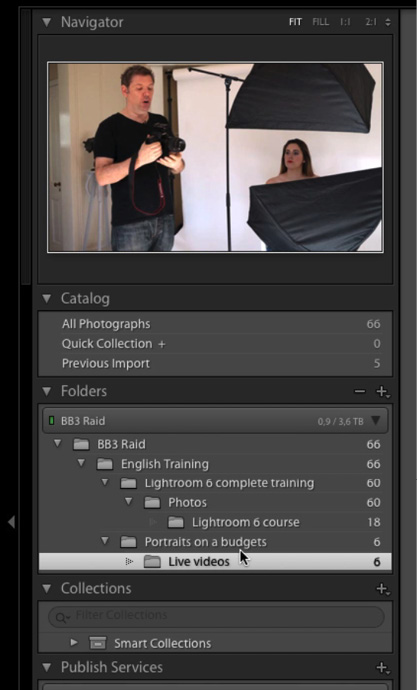Set Navigator zoom to FILL
The width and height of the screenshot is (417, 690).
321,22
